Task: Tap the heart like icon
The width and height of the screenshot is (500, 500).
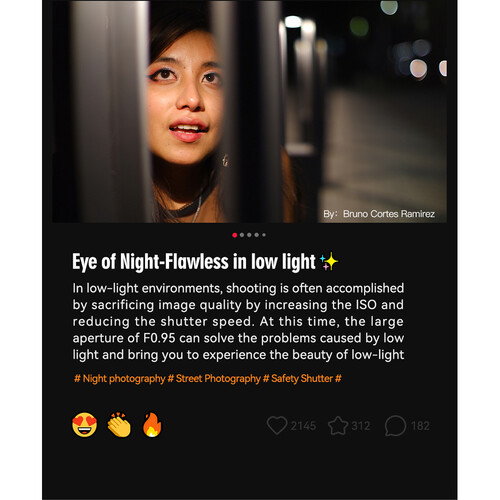Action: (x=277, y=425)
